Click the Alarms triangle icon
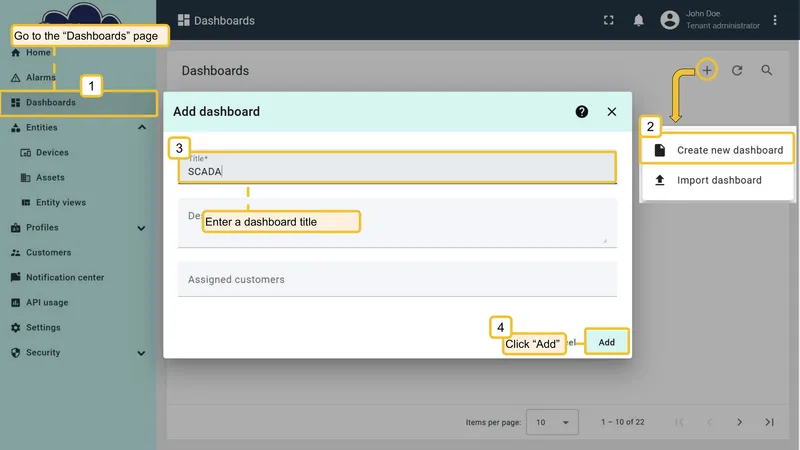Screen dimensions: 800x450 (16, 78)
